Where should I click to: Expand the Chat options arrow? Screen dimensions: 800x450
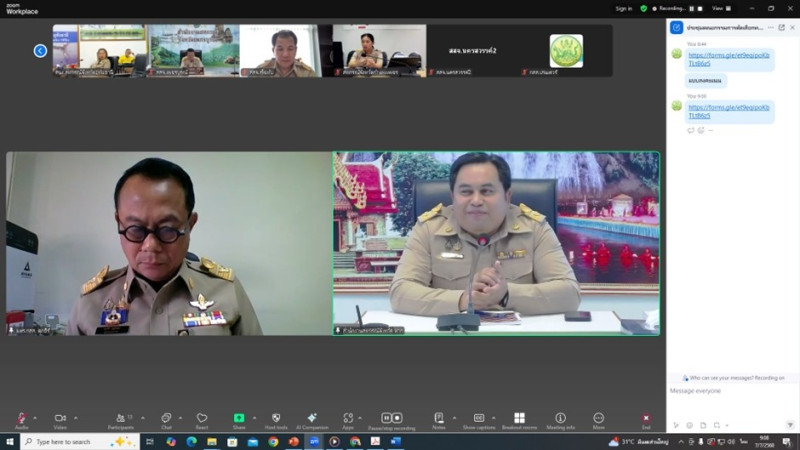pos(180,418)
